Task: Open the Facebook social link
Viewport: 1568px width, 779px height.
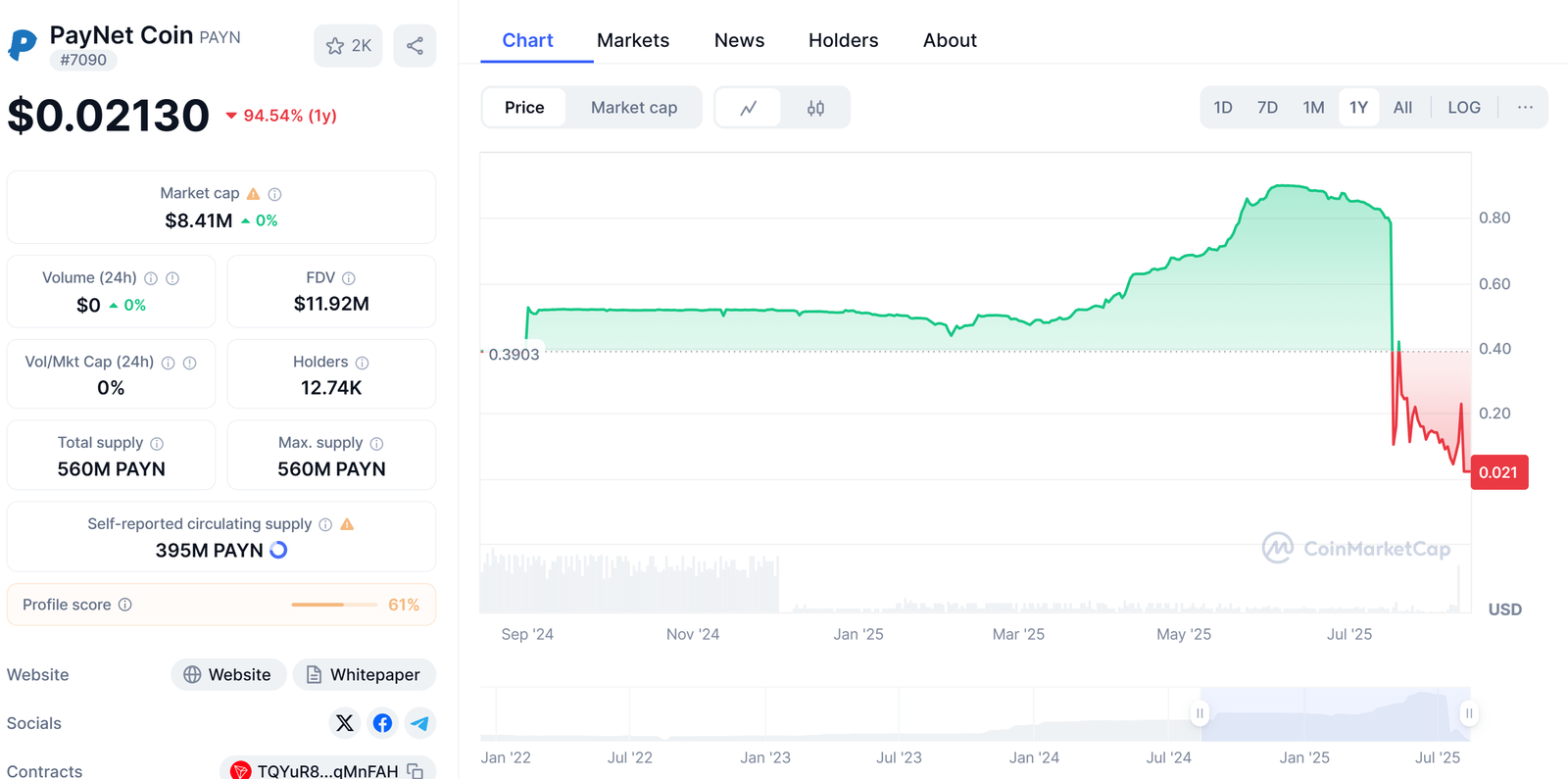Action: click(382, 723)
